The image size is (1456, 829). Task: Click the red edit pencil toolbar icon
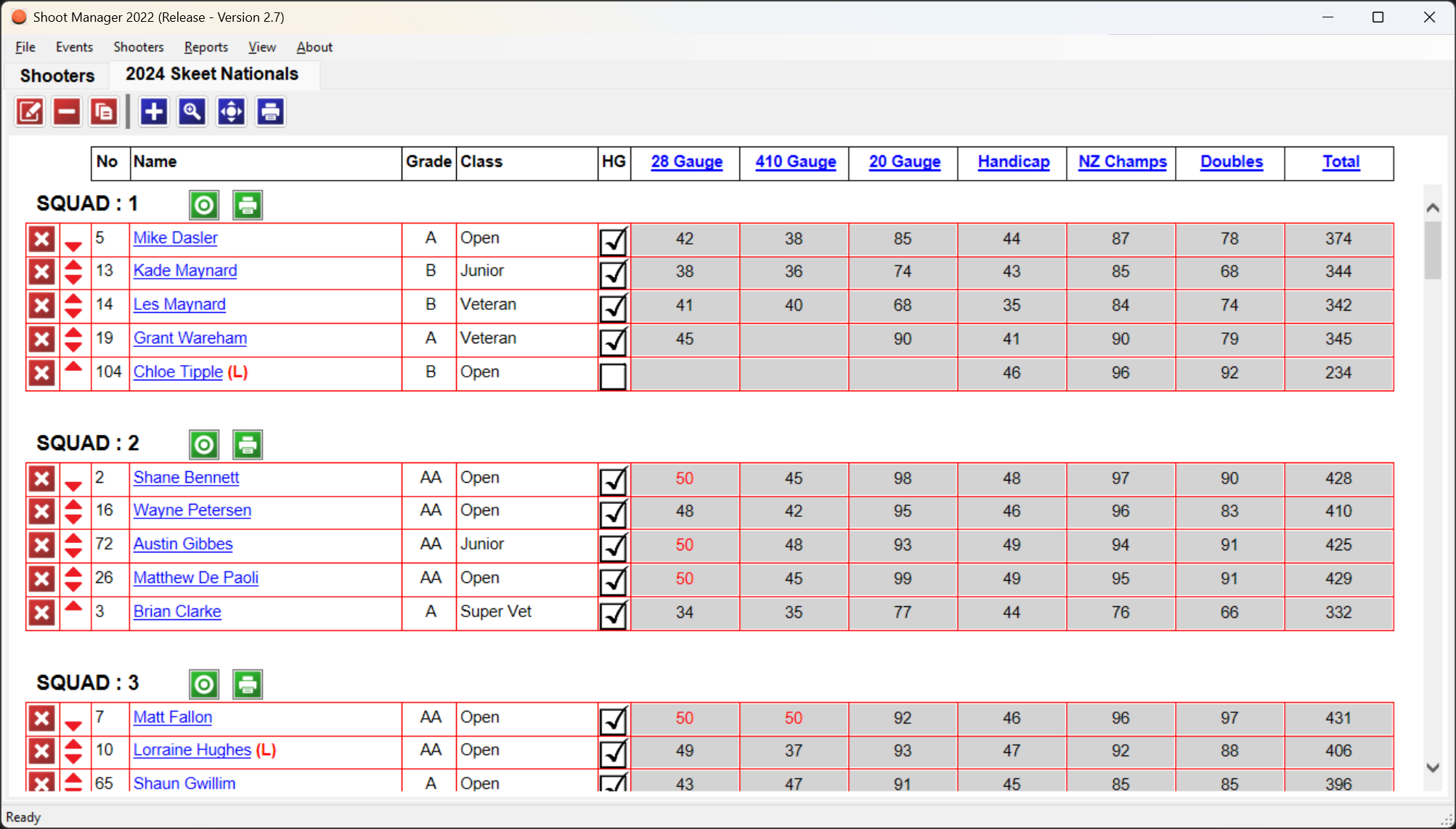pos(30,112)
